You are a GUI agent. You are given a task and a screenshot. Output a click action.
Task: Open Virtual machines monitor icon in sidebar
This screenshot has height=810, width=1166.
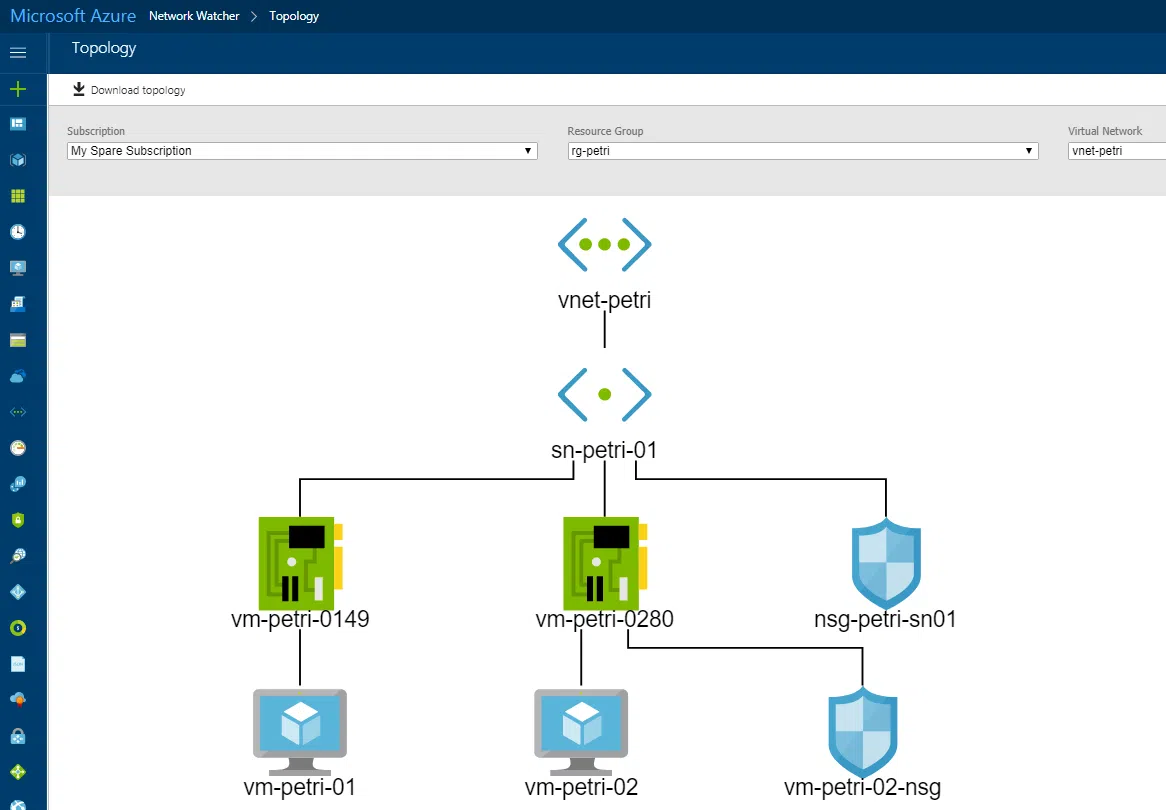[x=18, y=268]
